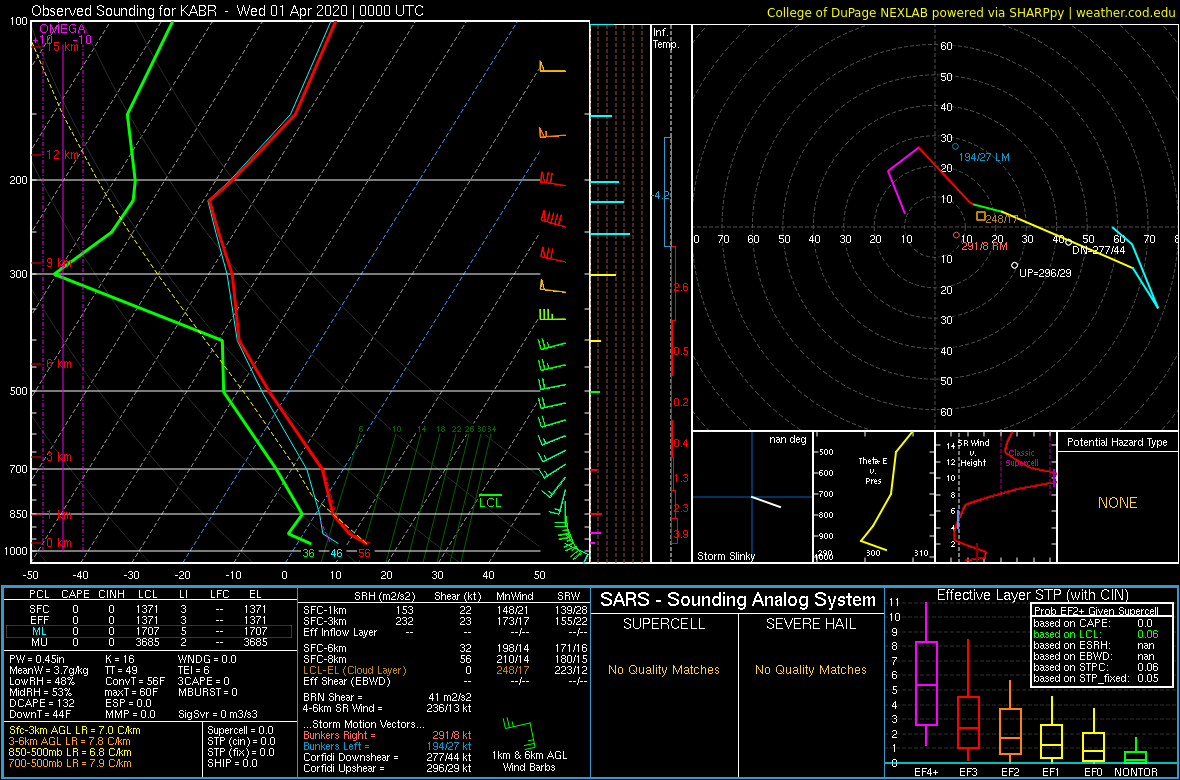The image size is (1180, 780).
Task: Click Prob EF2+ Given Supercell heading
Action: [x=1095, y=610]
